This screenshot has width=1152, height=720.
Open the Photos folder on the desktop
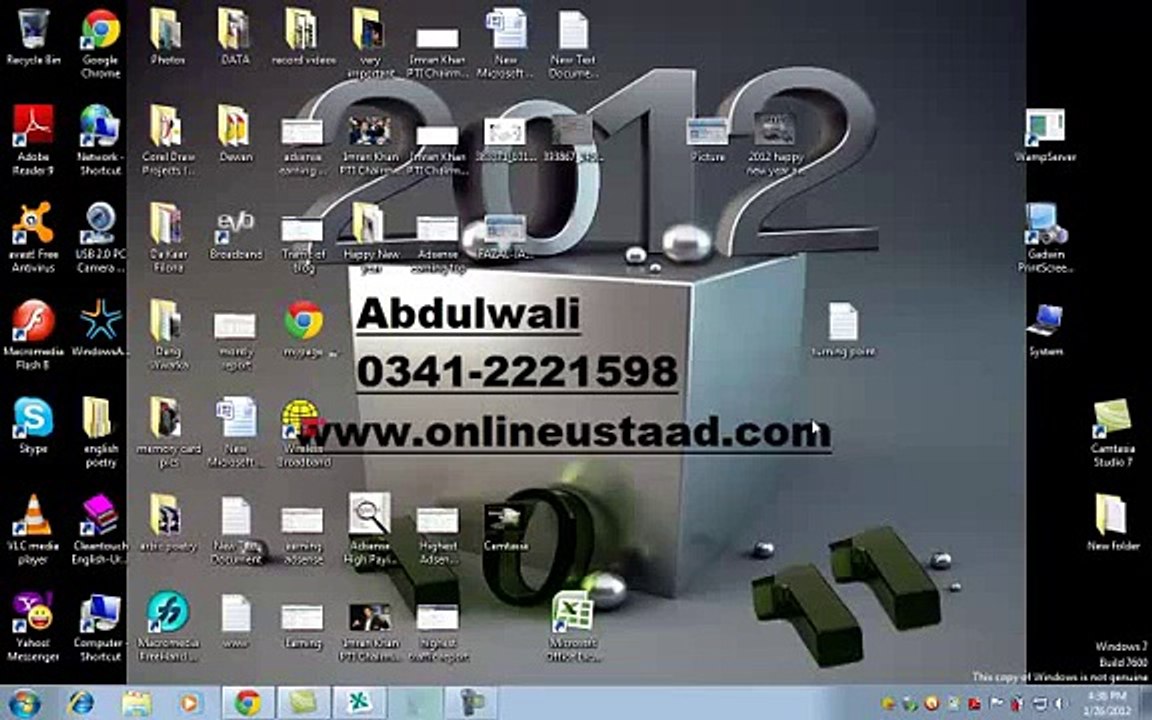click(x=168, y=37)
